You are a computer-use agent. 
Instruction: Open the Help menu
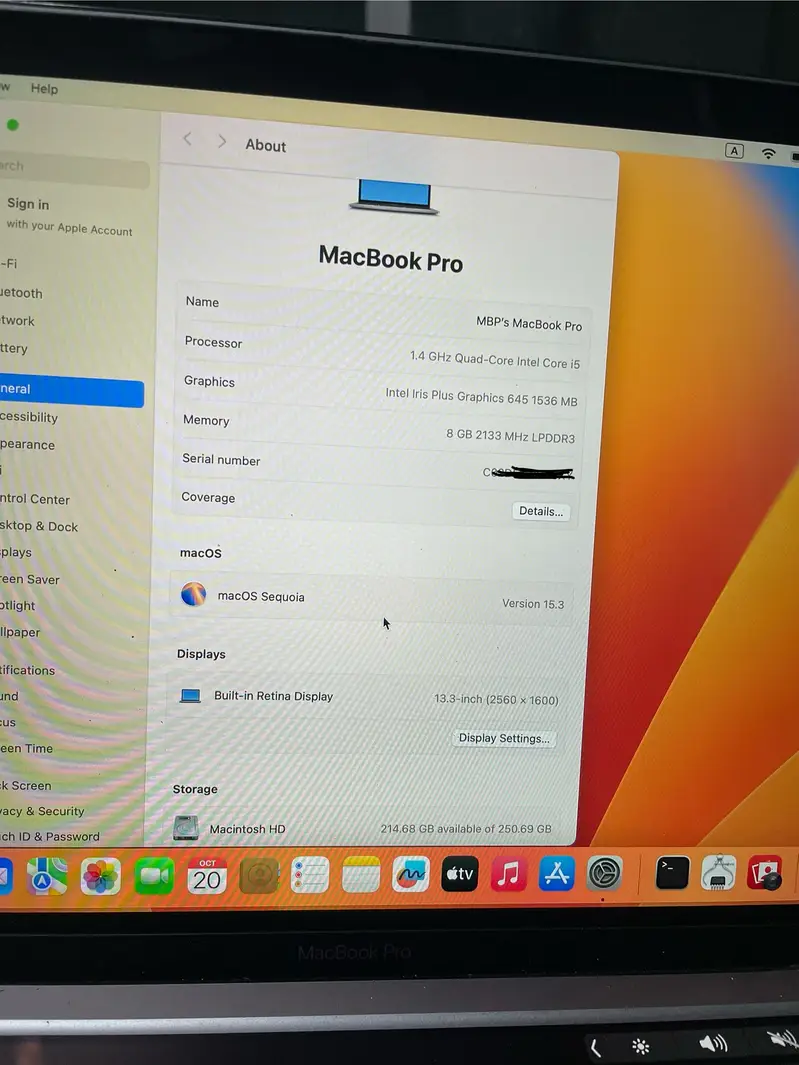pos(44,88)
